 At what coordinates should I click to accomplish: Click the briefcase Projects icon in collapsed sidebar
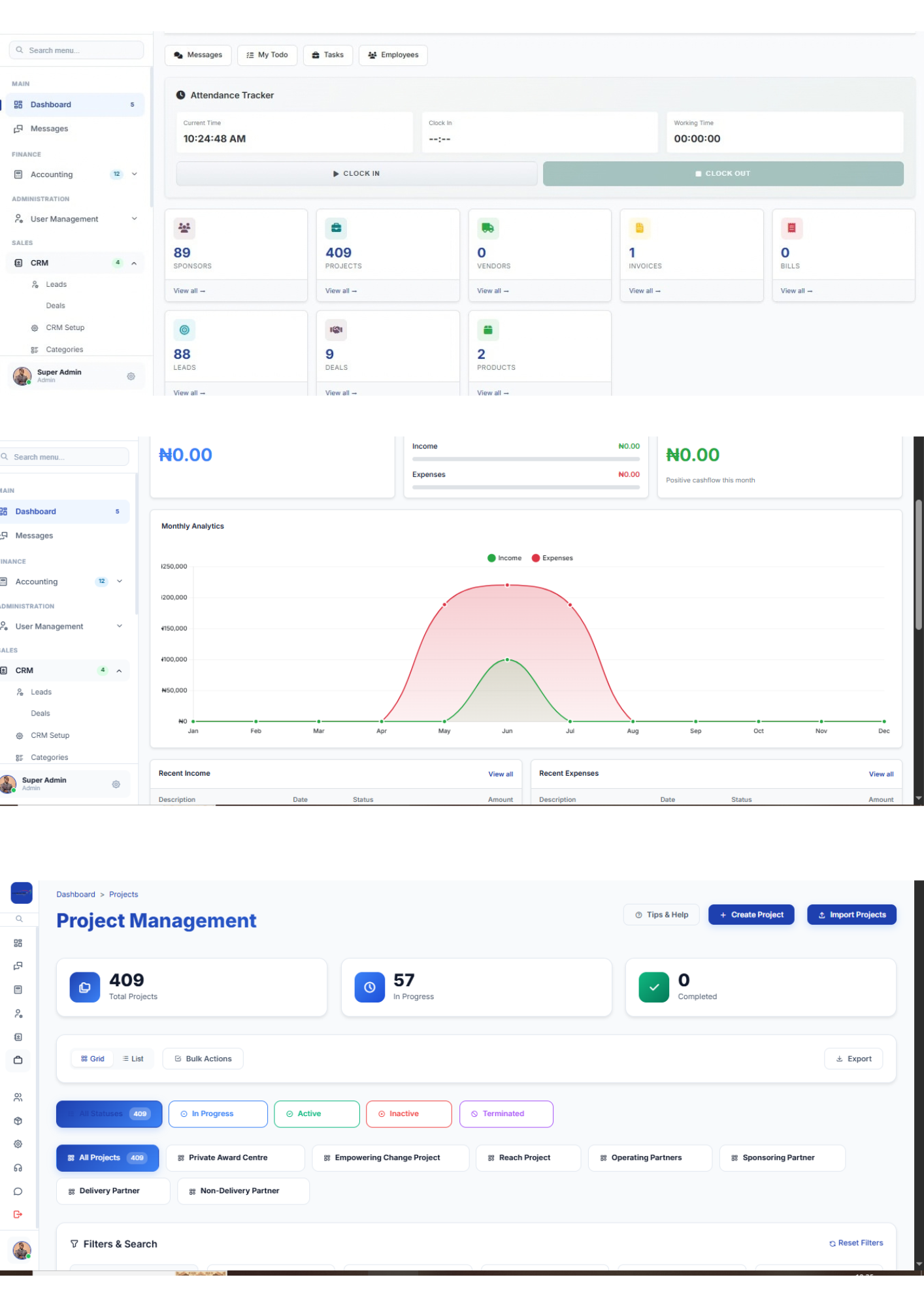tap(18, 1060)
